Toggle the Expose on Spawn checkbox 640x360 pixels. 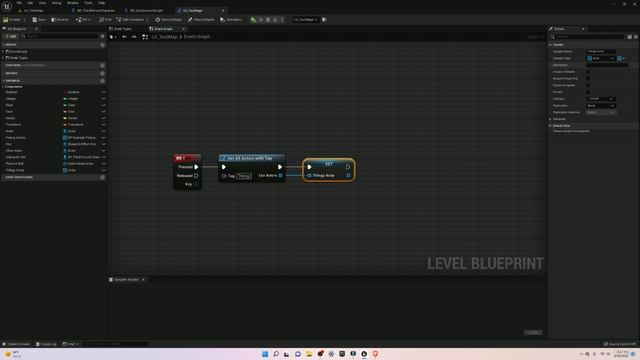point(588,85)
